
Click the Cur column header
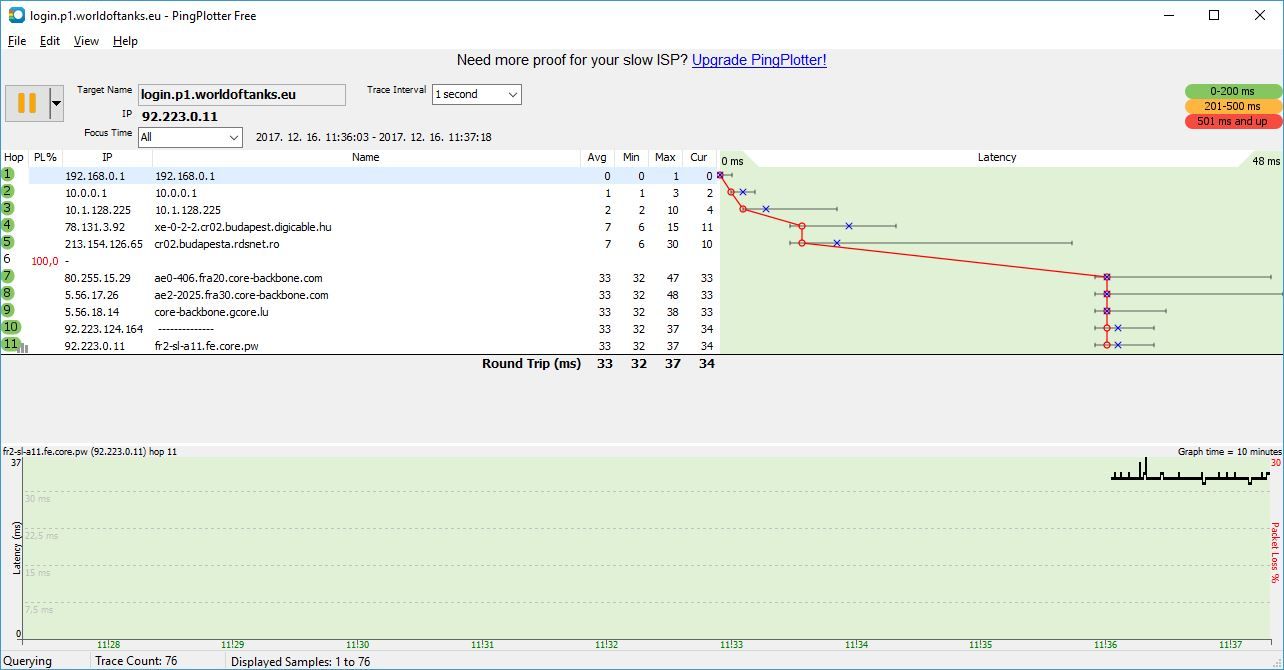[x=699, y=158]
